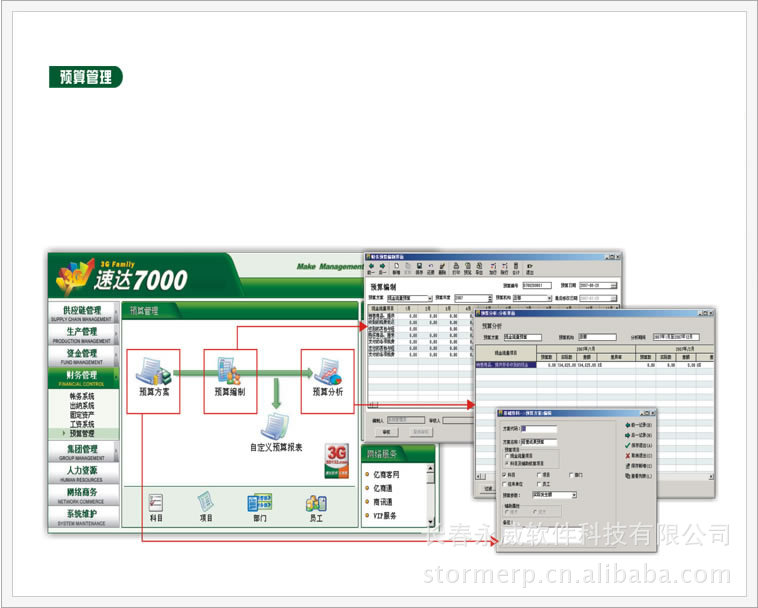The image size is (758, 608).
Task: Toggle the 部门 checkbox in plan dialog
Action: [571, 475]
